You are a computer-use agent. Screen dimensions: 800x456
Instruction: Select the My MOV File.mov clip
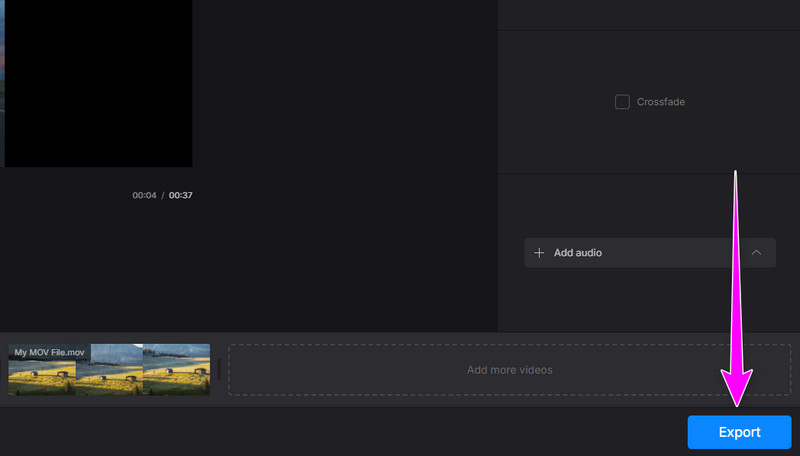click(x=109, y=370)
